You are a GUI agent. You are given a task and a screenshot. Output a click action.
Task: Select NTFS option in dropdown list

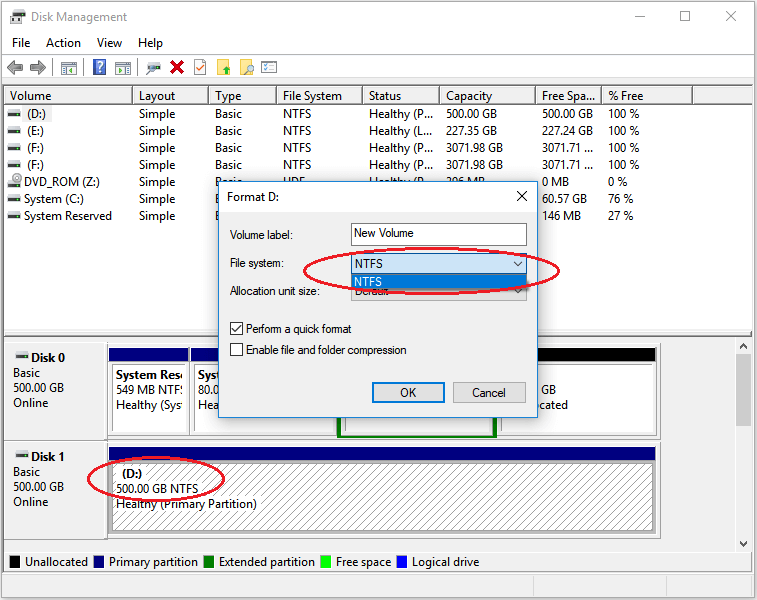coord(438,281)
